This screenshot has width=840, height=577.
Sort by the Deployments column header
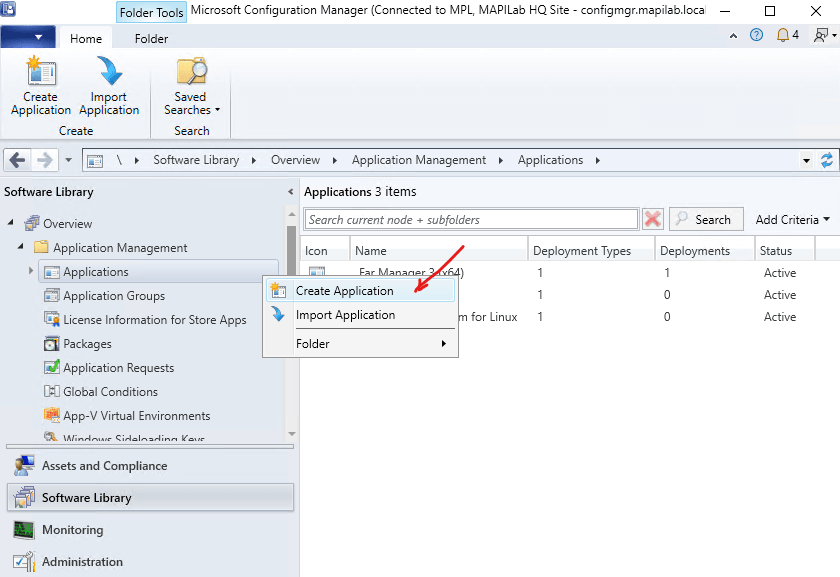(x=704, y=251)
